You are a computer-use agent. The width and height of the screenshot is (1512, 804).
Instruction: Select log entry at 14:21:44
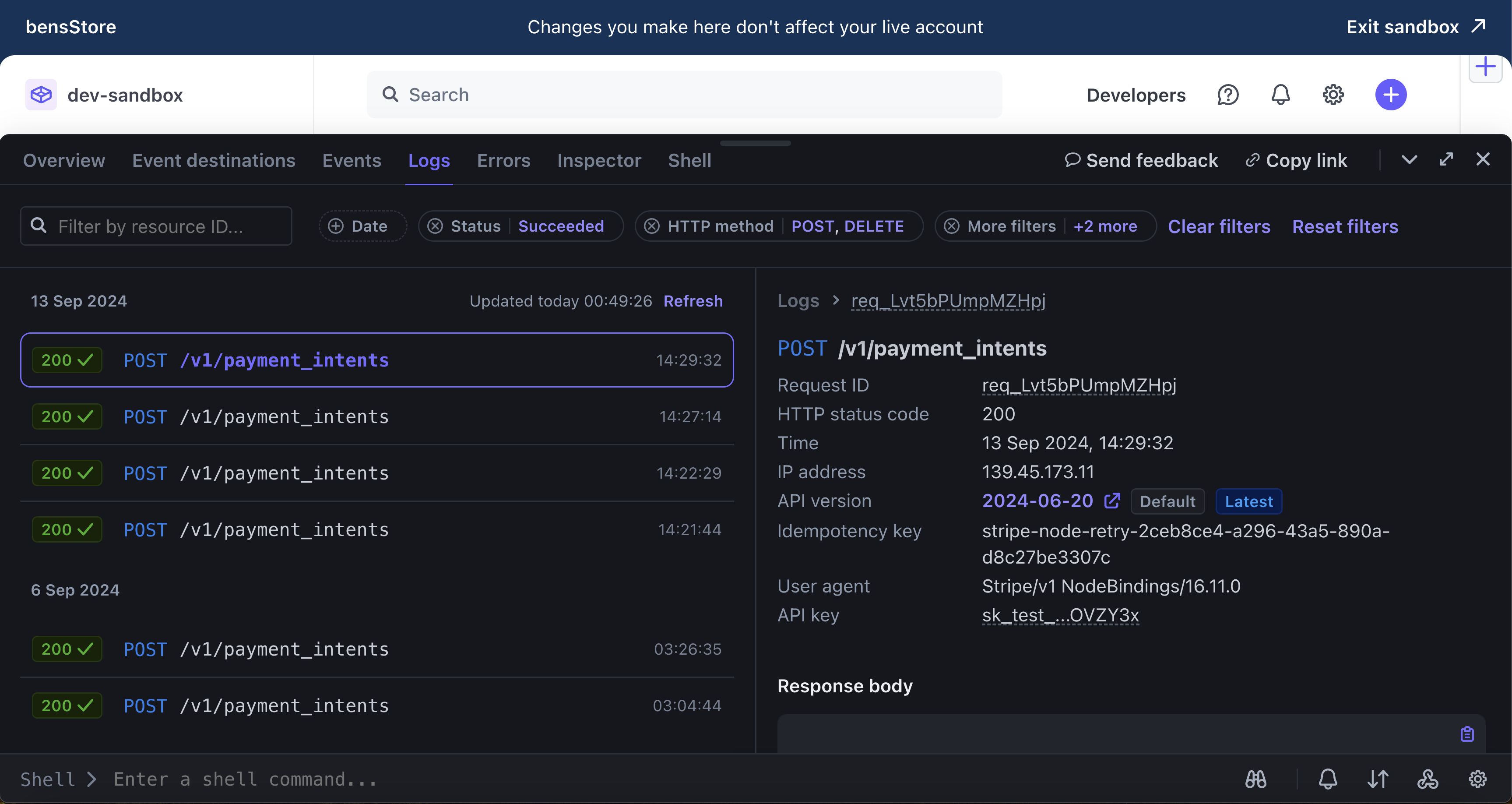377,529
